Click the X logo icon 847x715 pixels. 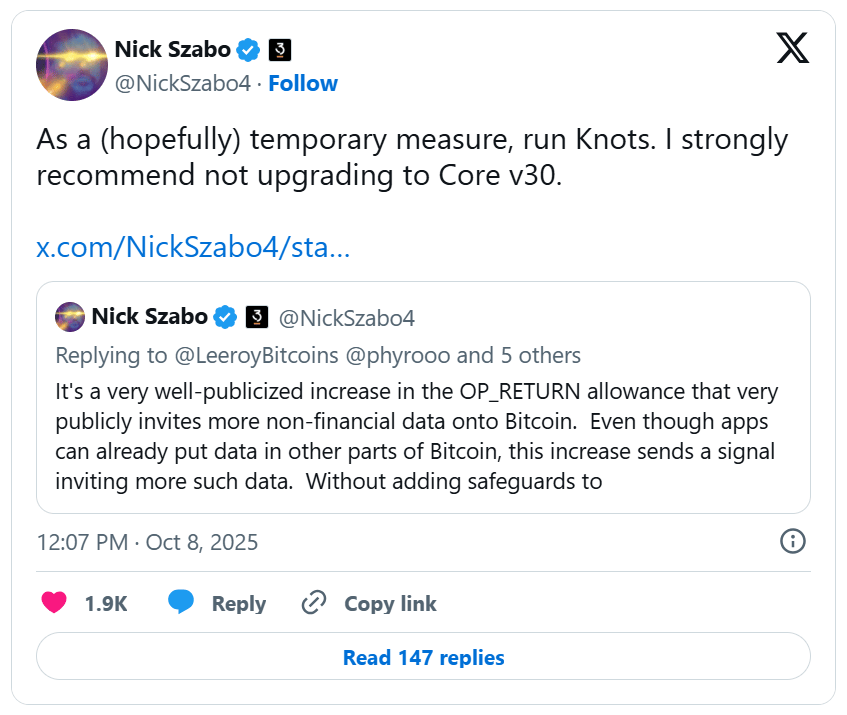[x=792, y=47]
